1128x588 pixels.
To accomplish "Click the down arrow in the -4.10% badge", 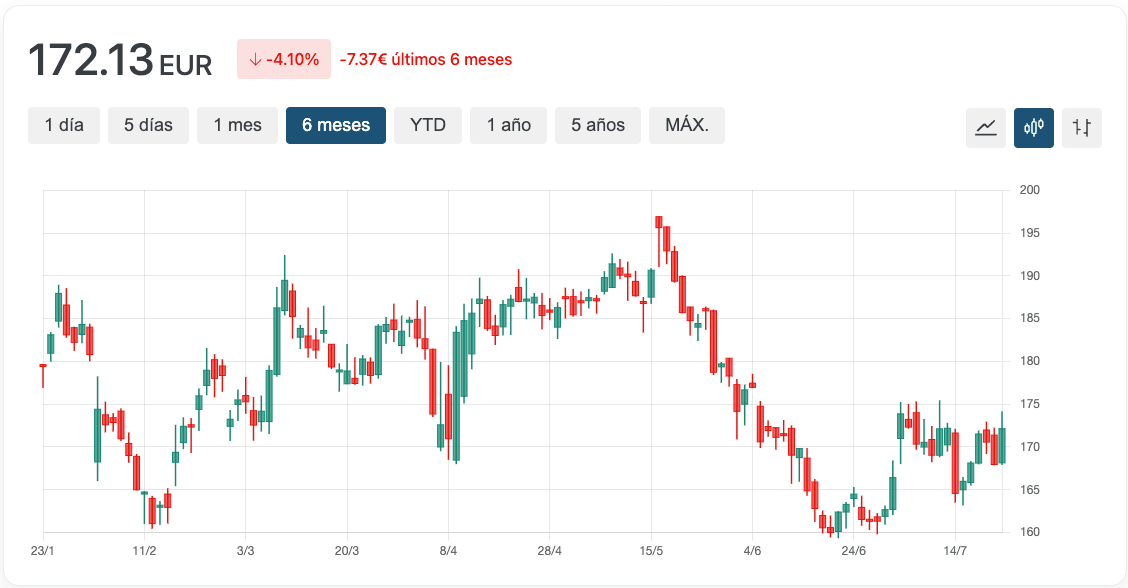I will pyautogui.click(x=255, y=60).
